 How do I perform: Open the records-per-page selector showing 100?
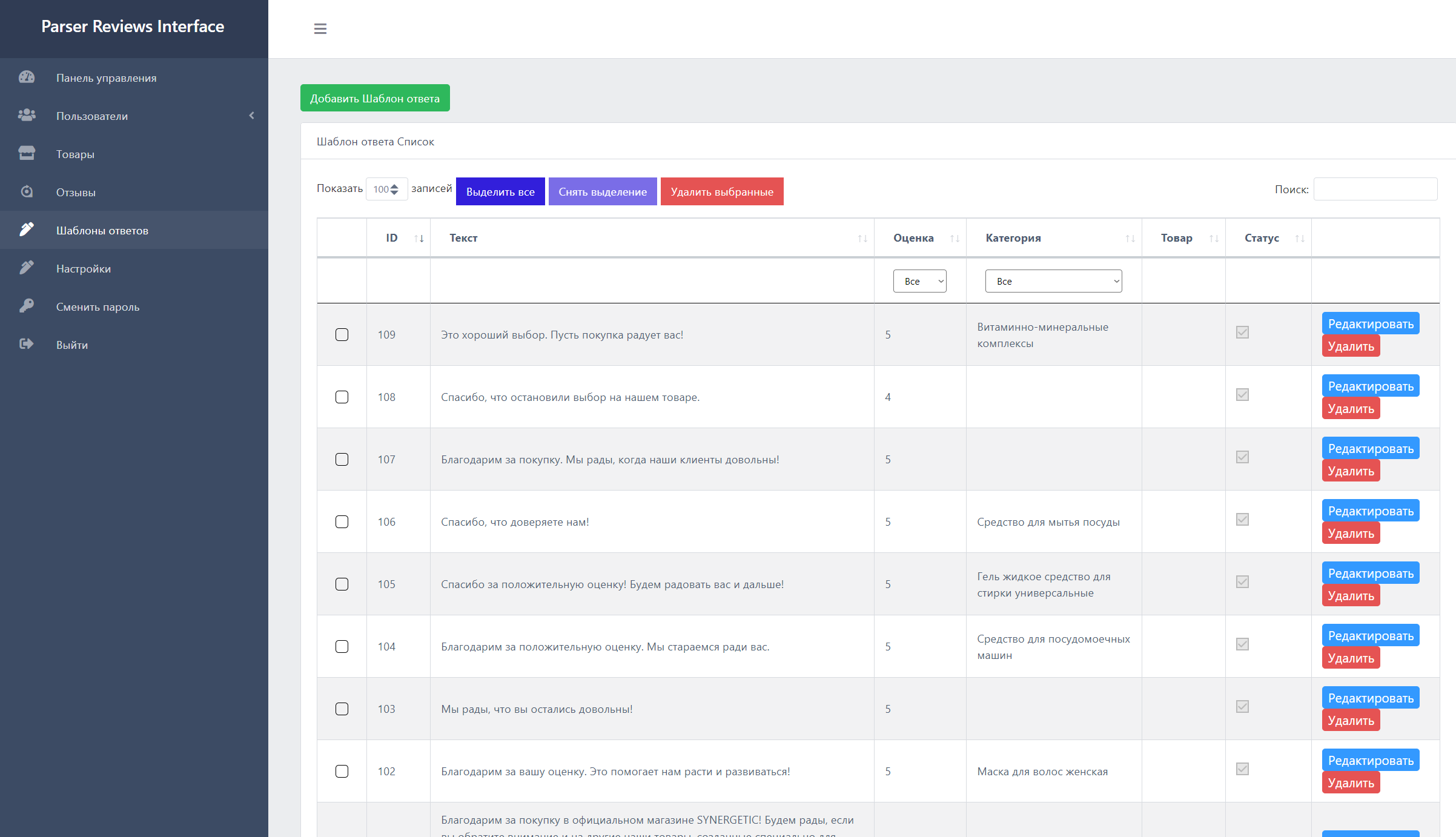[x=386, y=189]
